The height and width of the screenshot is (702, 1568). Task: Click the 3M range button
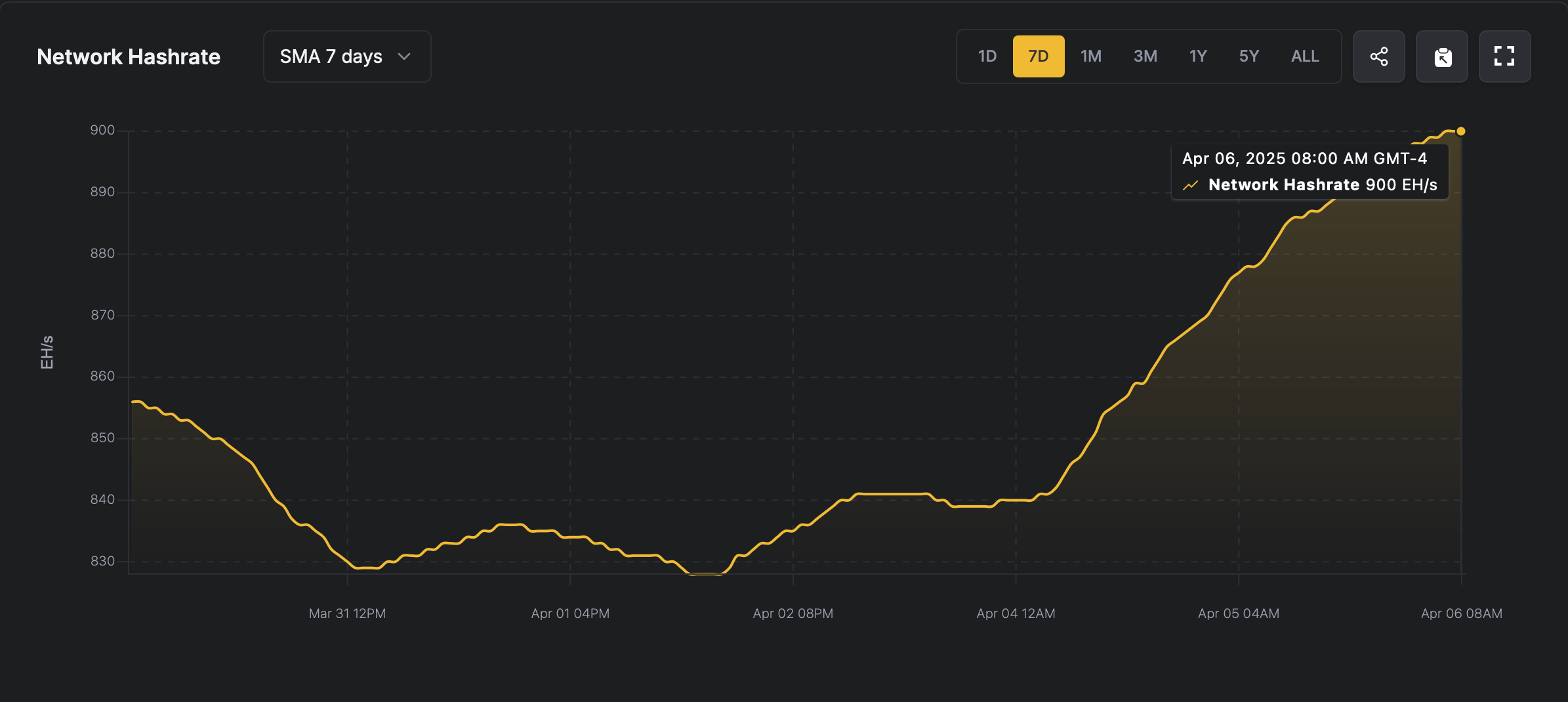[x=1144, y=56]
